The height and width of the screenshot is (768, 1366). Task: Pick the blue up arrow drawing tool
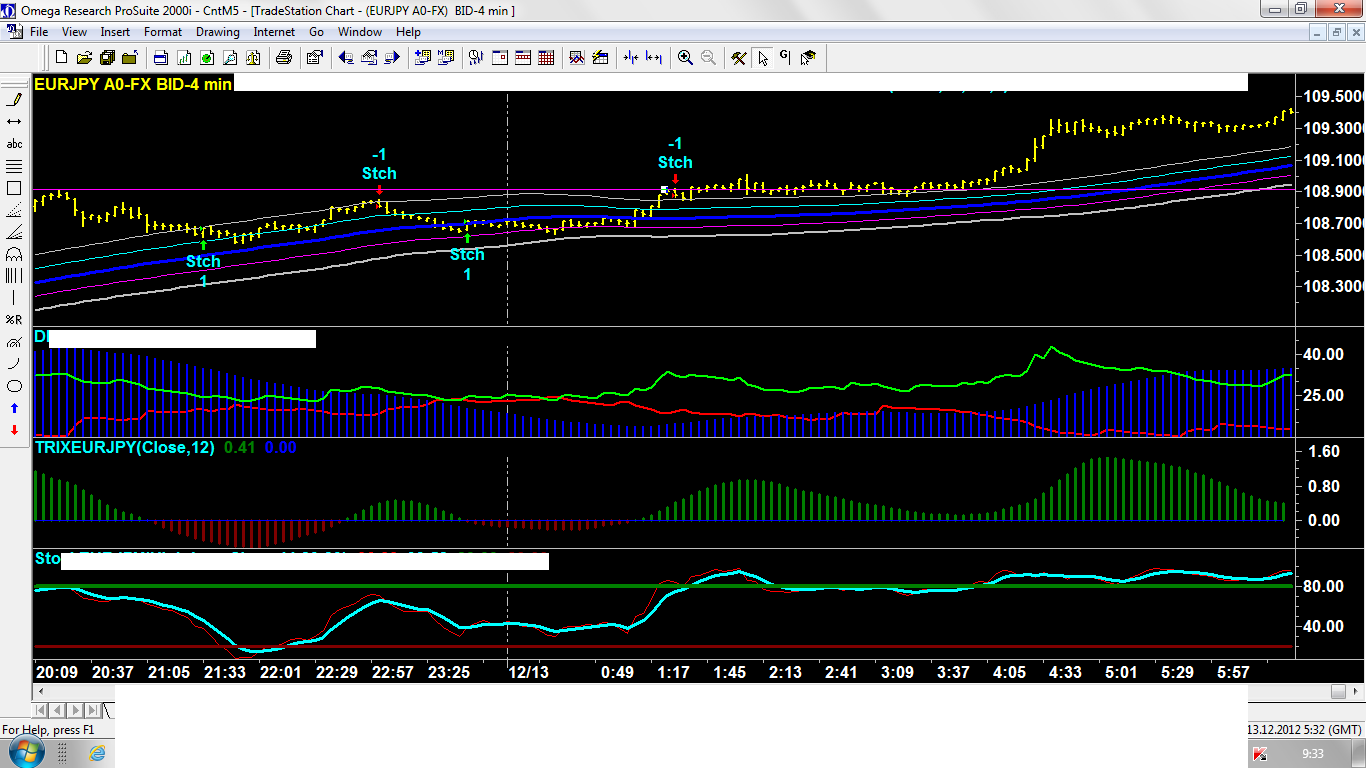click(14, 408)
